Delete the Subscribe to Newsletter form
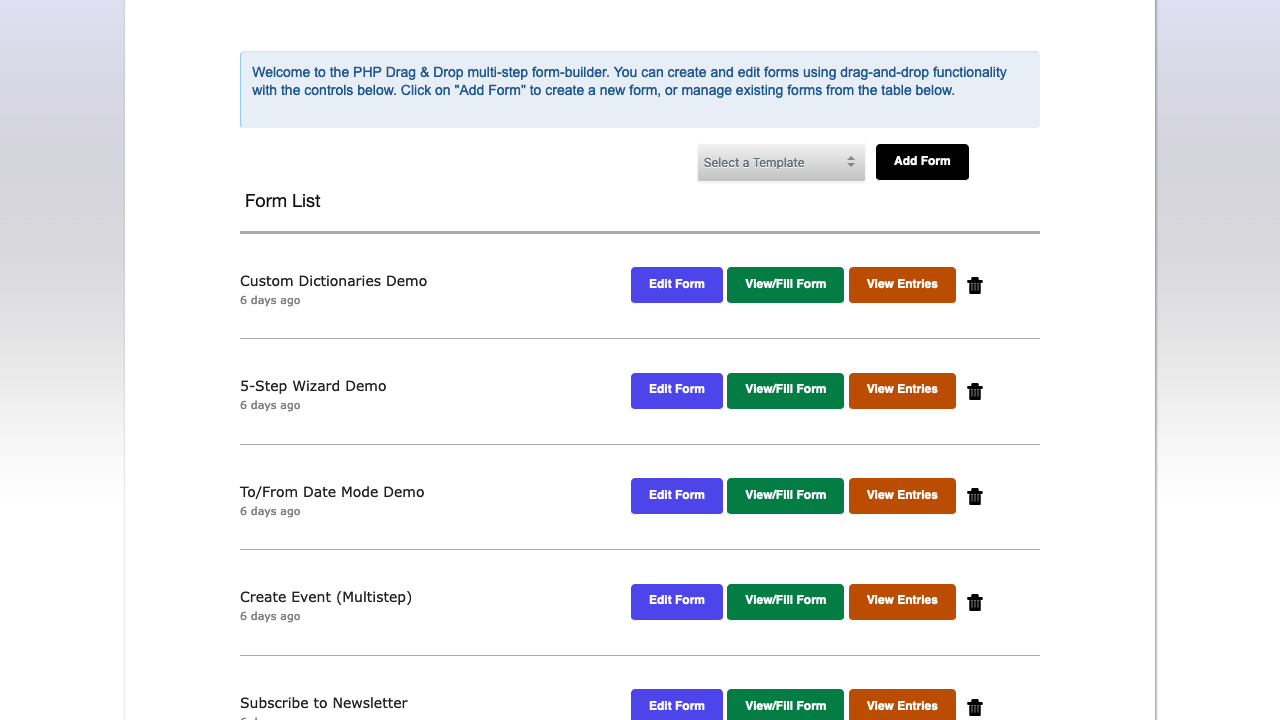This screenshot has height=720, width=1280. point(975,707)
